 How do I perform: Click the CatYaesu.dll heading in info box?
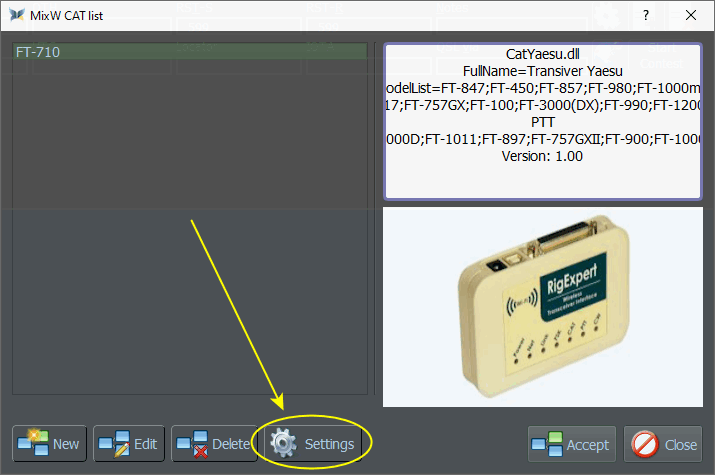click(x=543, y=53)
